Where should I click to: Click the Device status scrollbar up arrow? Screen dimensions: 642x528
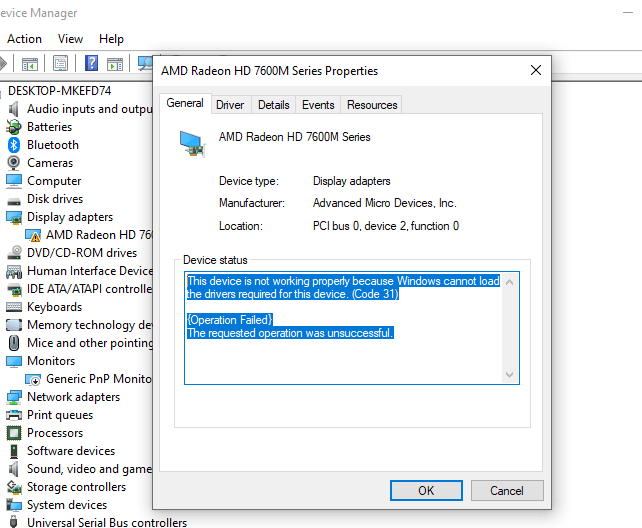(510, 282)
